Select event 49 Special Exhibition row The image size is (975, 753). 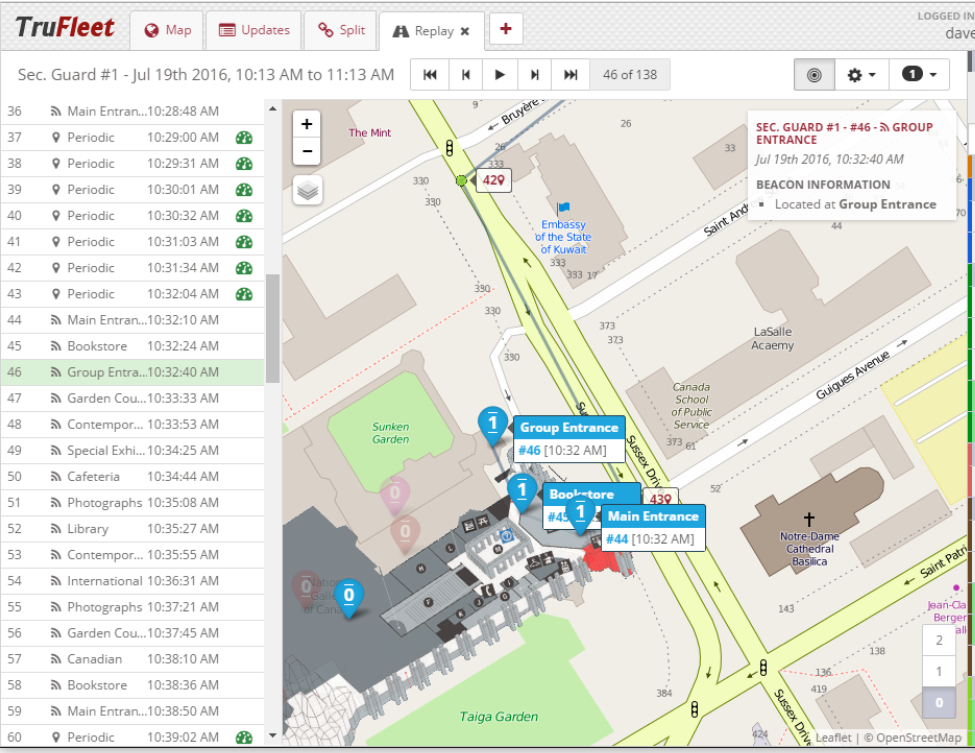pos(132,451)
